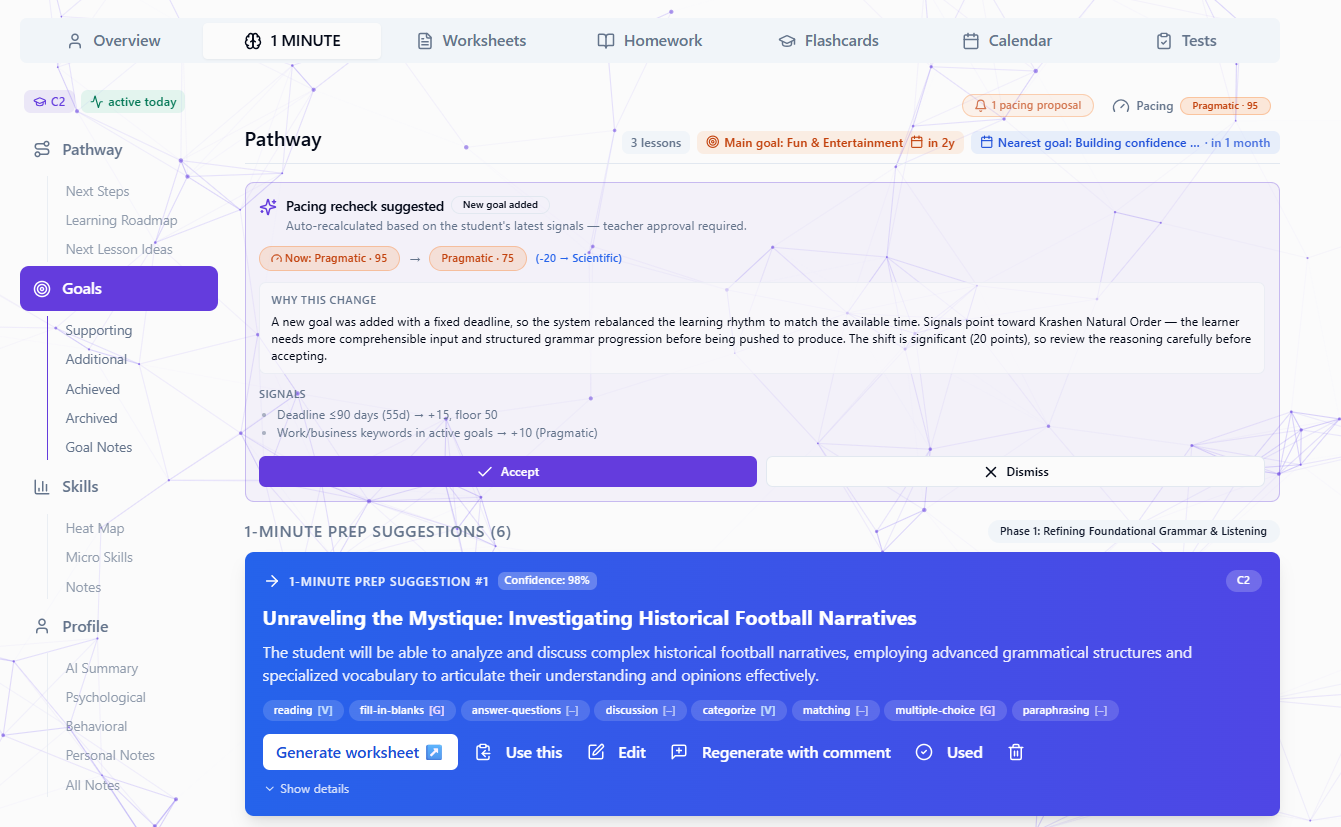The image size is (1341, 827).
Task: Toggle the paraphrasing tag chip
Action: click(1065, 710)
